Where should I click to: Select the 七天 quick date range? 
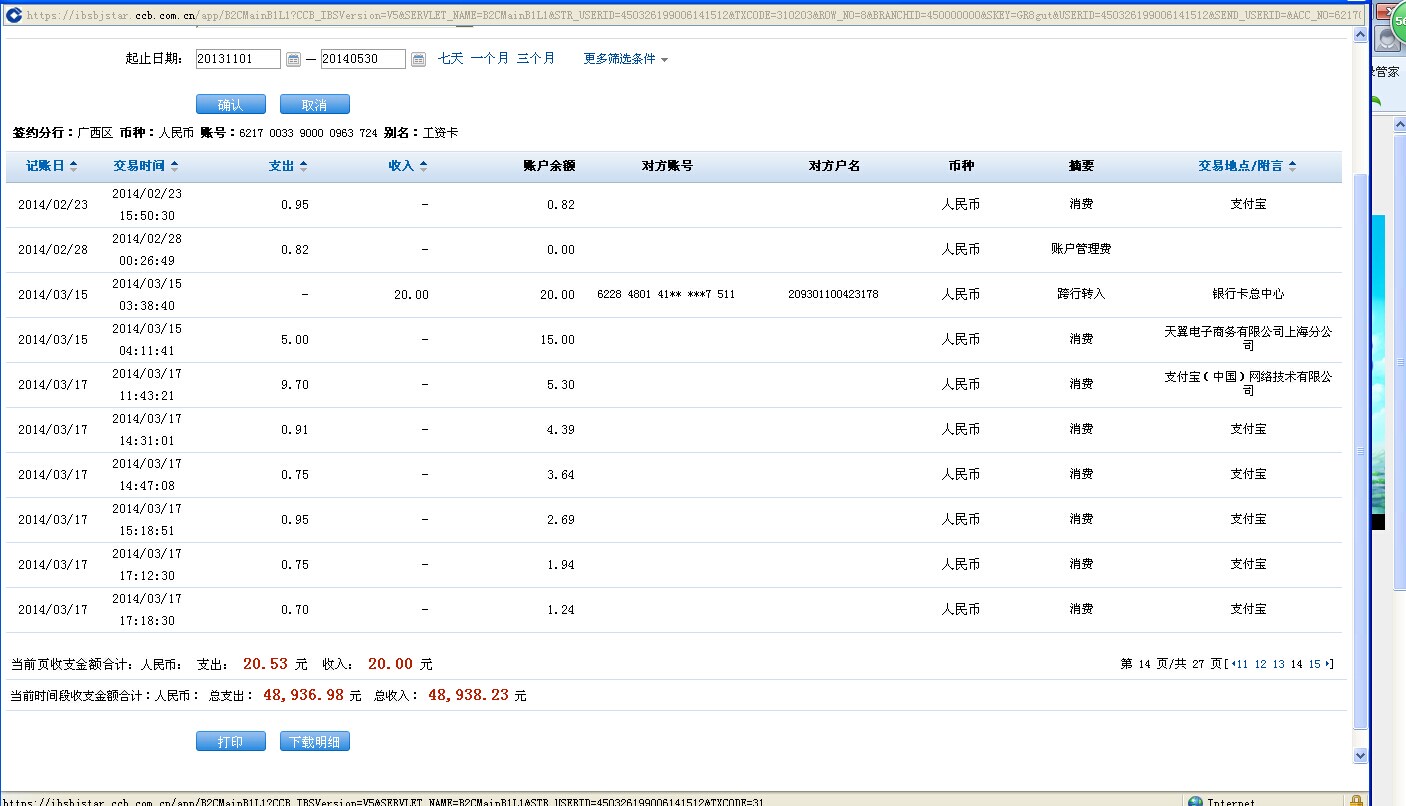pyautogui.click(x=450, y=59)
